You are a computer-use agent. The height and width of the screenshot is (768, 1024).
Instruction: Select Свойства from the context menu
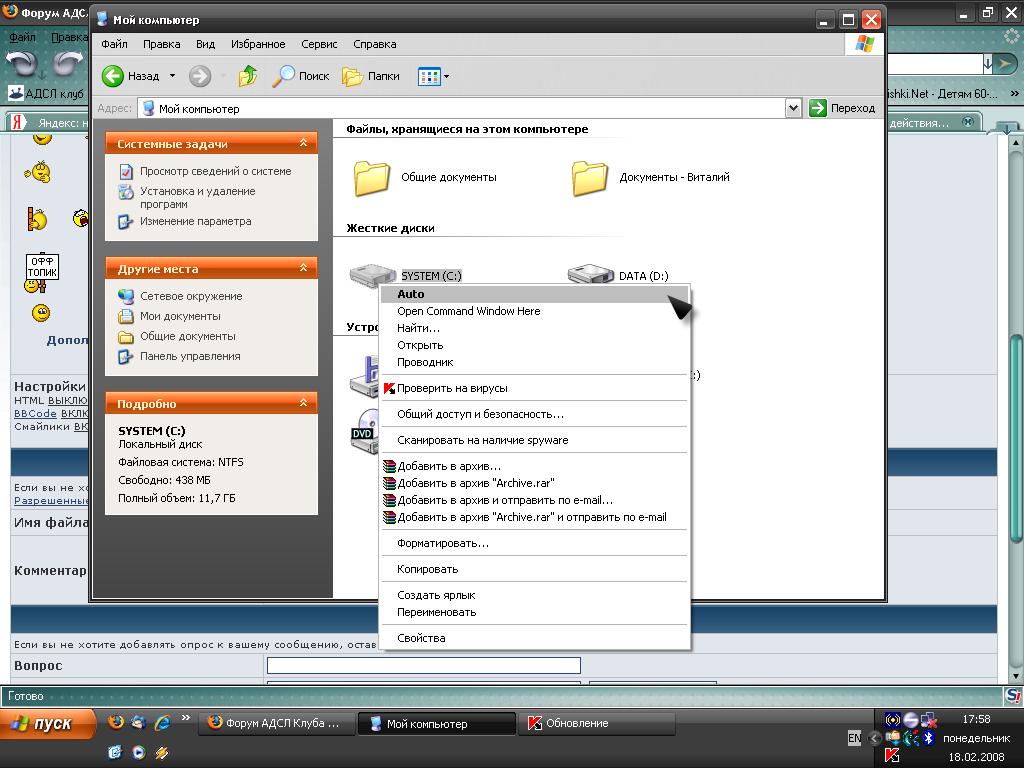pyautogui.click(x=421, y=638)
